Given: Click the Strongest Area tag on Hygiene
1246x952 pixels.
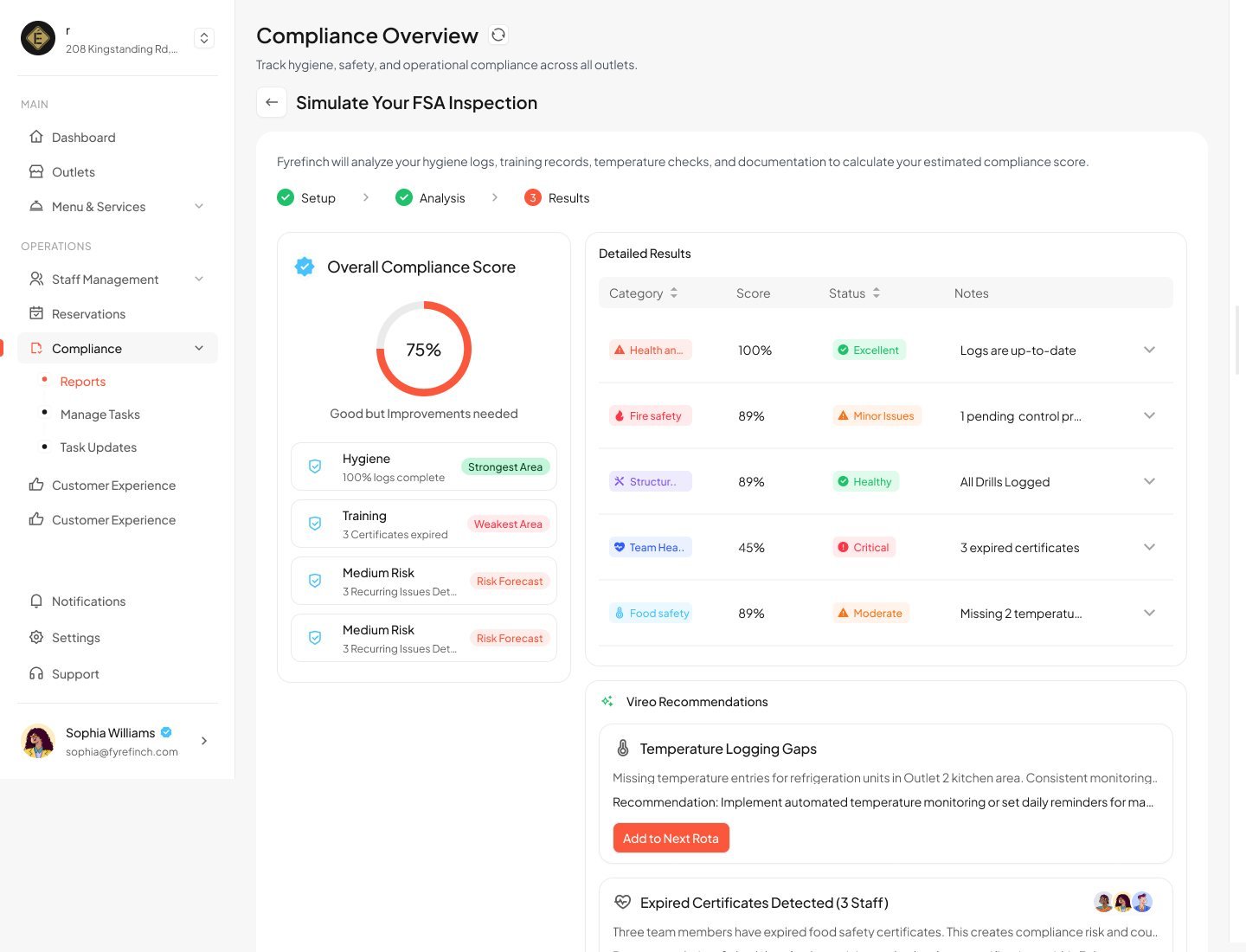Looking at the screenshot, I should [505, 466].
